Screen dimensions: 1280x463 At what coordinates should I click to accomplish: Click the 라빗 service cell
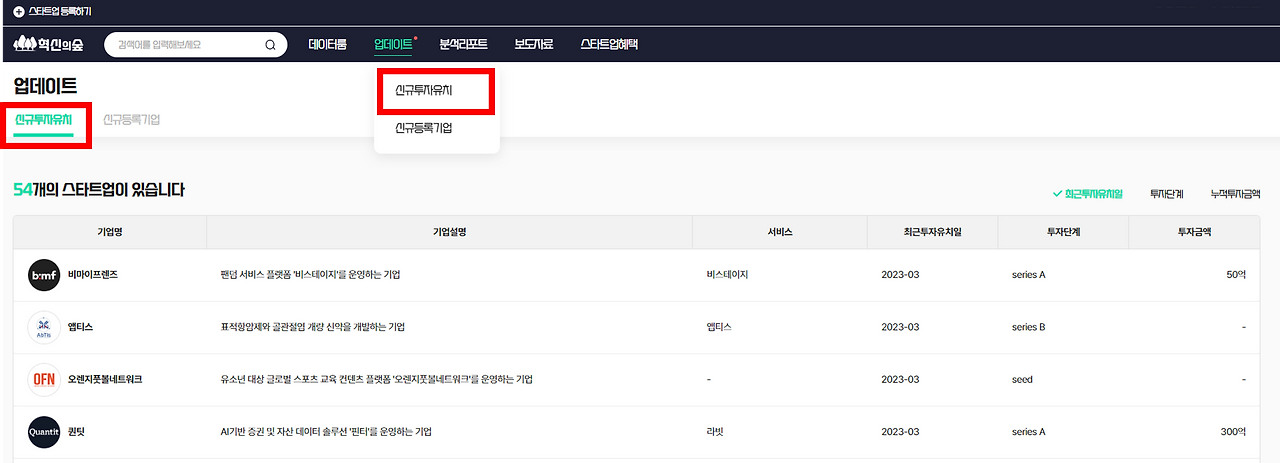(x=714, y=432)
